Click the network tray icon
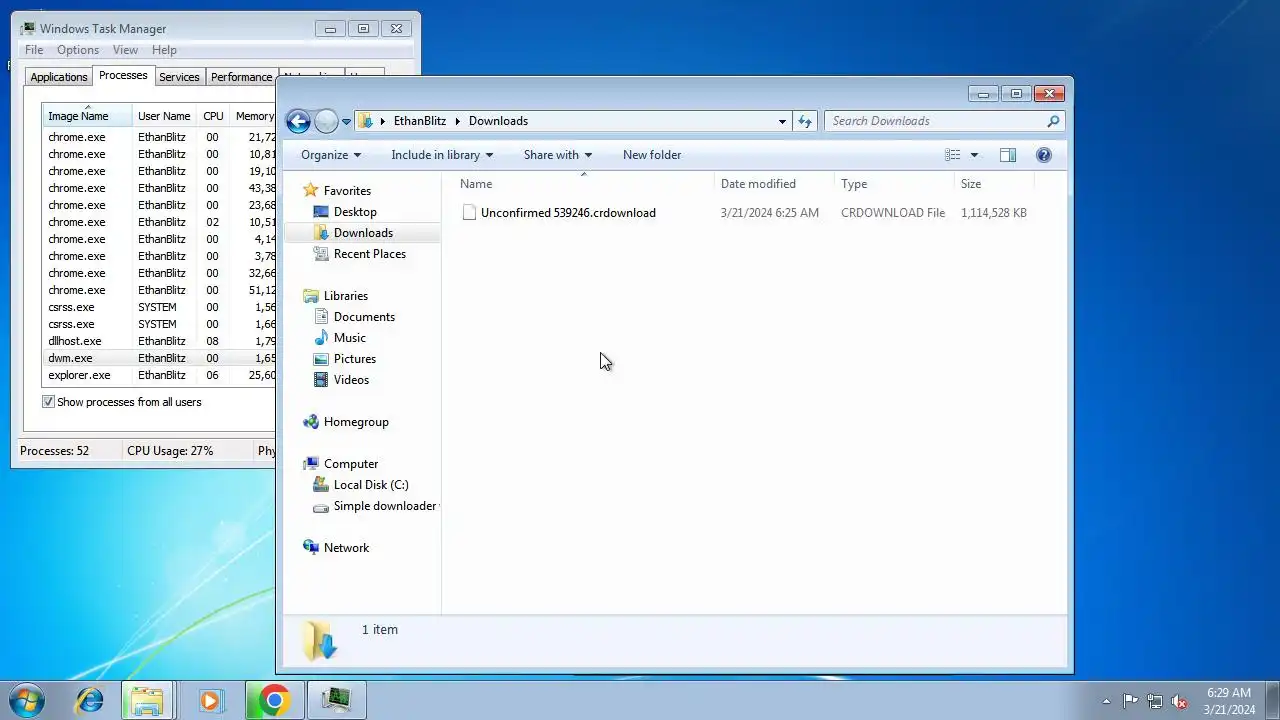This screenshot has width=1280, height=720. coord(1155,701)
